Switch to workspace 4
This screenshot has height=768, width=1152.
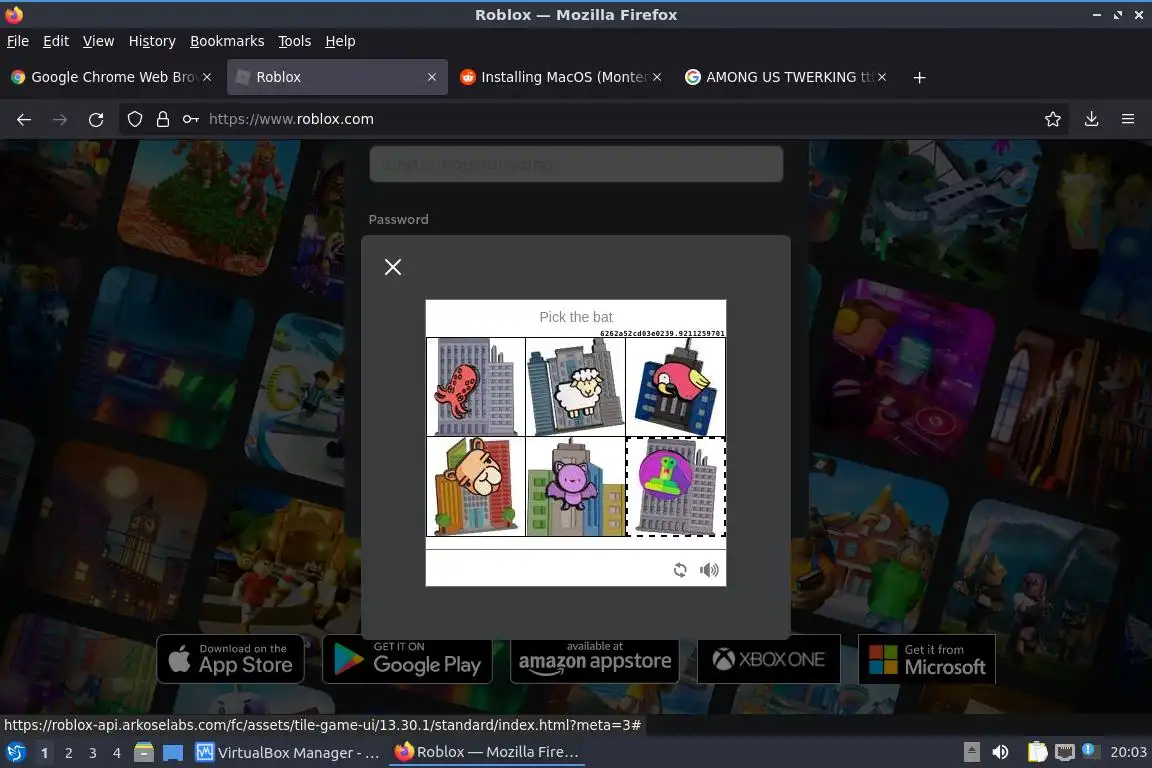(x=117, y=753)
